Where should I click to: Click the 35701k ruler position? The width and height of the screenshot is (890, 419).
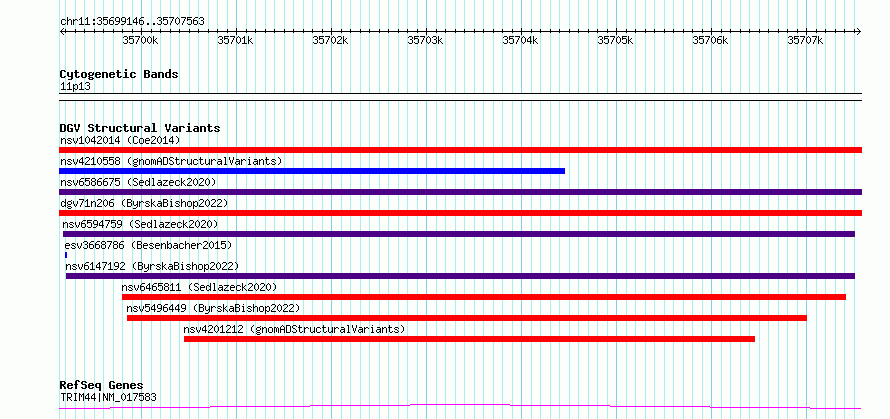235,40
